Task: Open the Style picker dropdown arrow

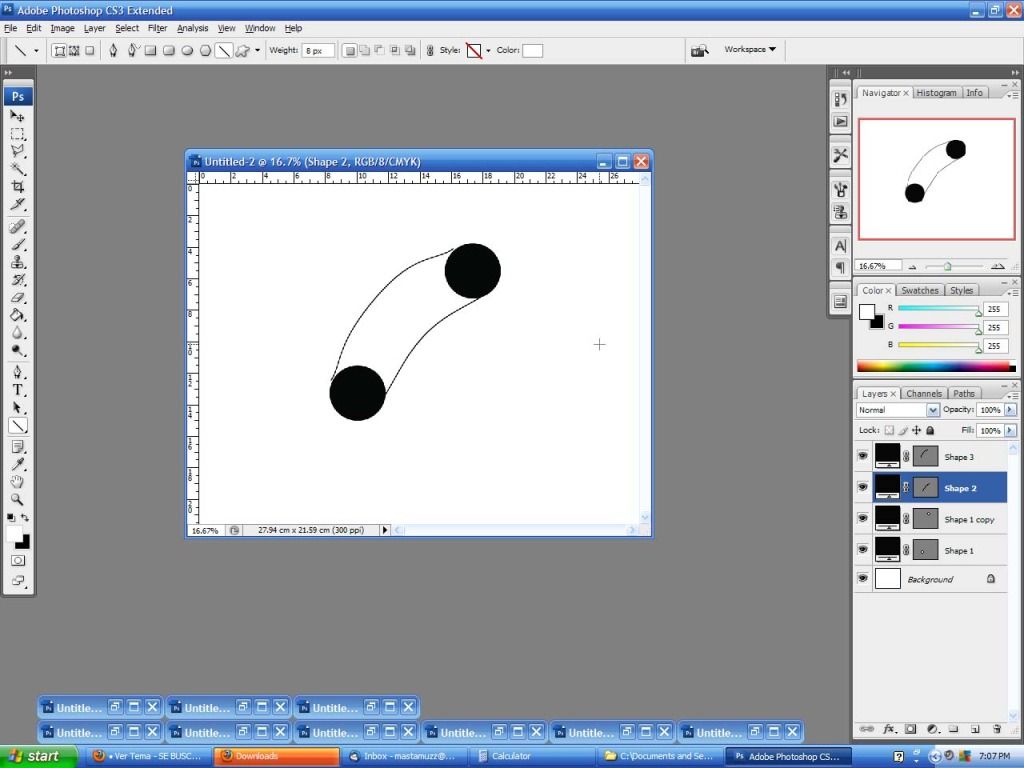Action: [488, 51]
